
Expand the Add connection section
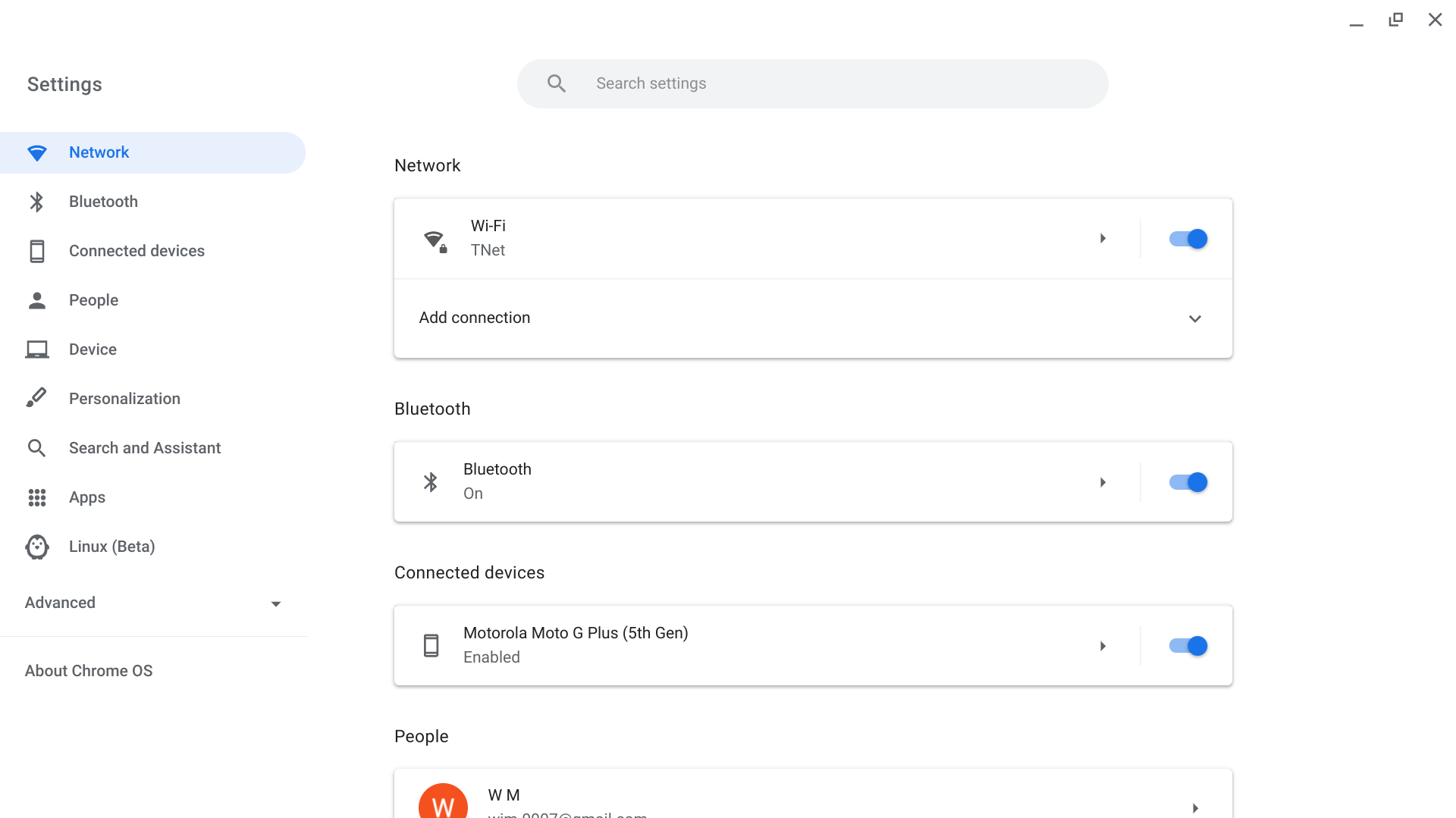[x=1194, y=318]
